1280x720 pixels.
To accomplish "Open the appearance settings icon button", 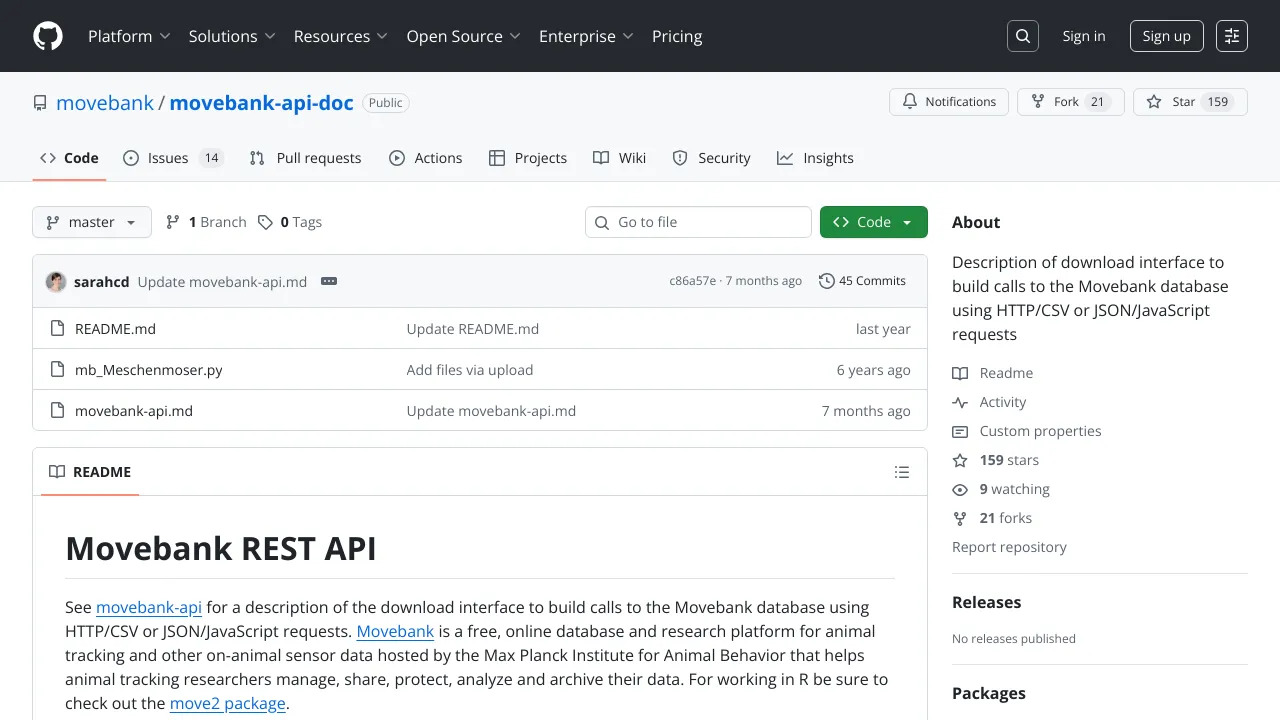I will click(x=1232, y=36).
